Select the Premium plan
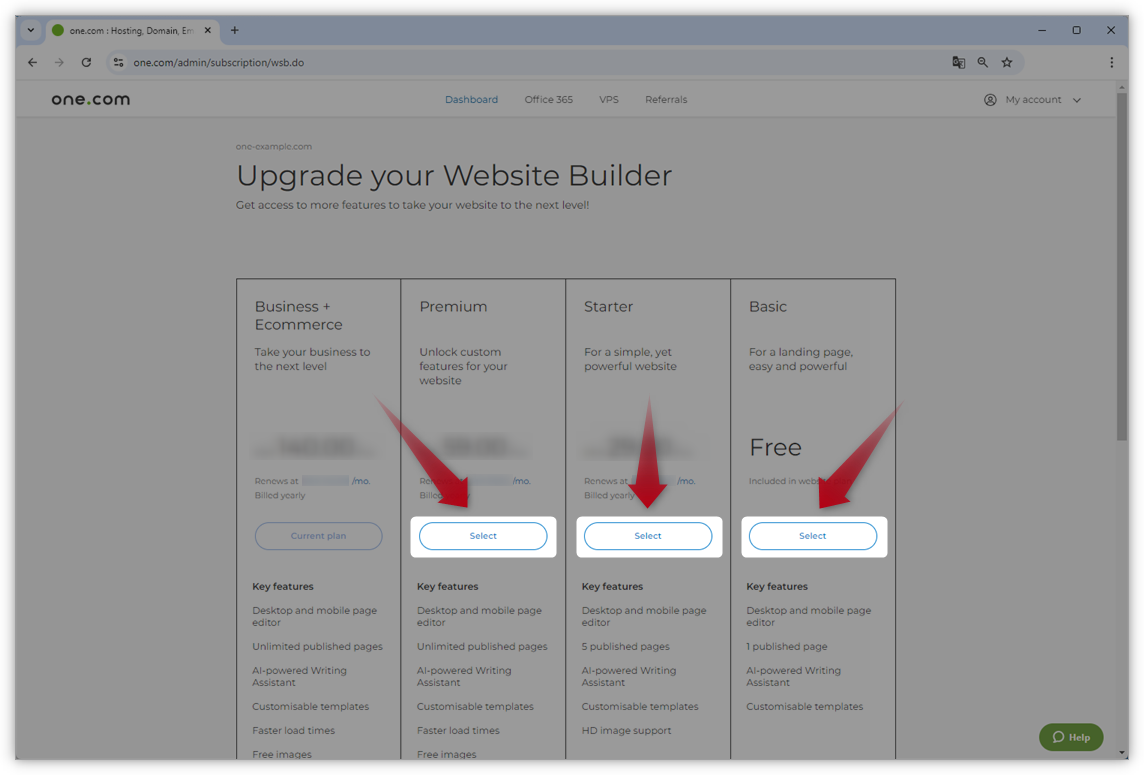The width and height of the screenshot is (1144, 775). [483, 536]
